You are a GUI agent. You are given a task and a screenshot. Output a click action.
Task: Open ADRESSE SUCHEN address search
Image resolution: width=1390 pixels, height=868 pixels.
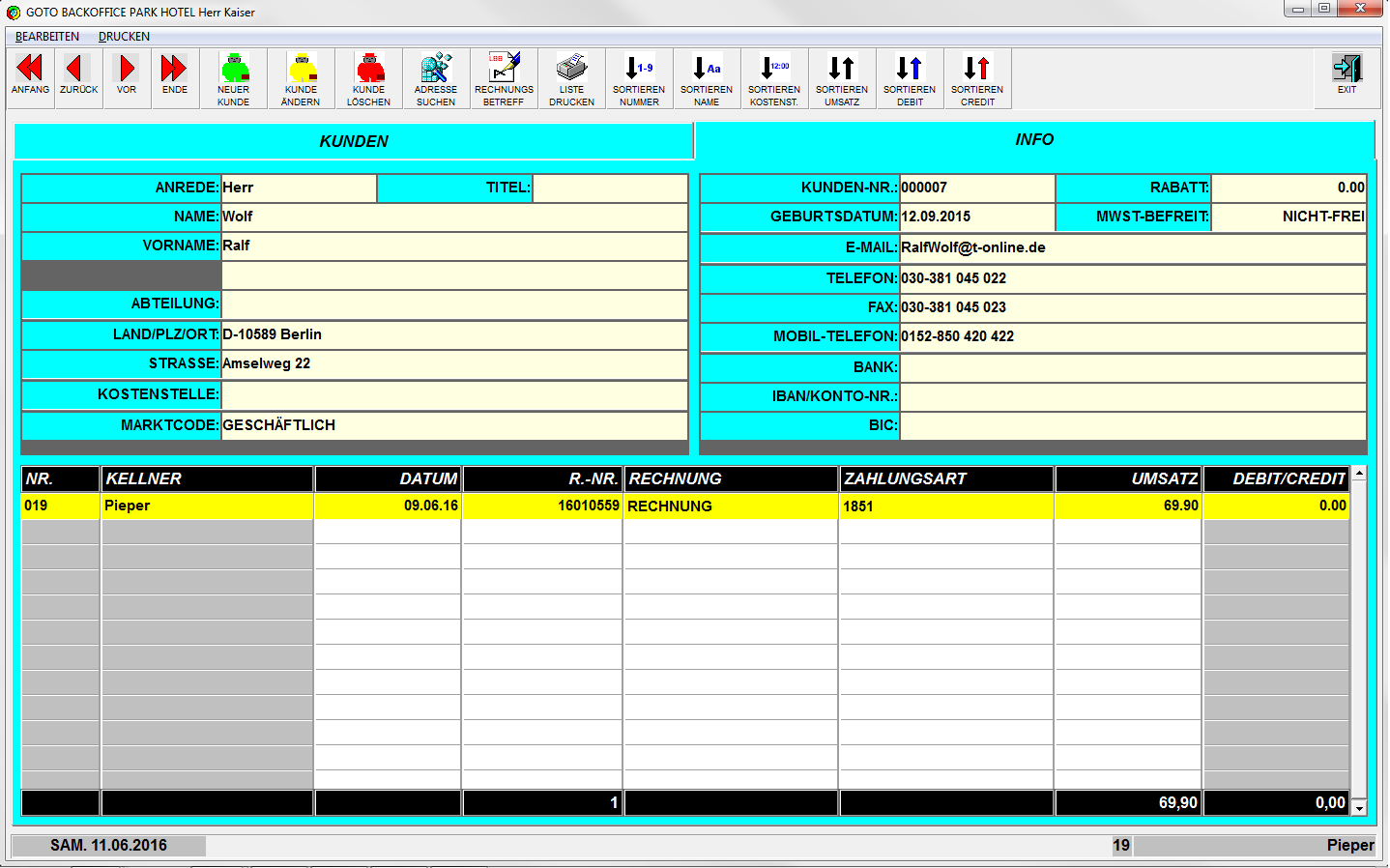click(x=436, y=78)
